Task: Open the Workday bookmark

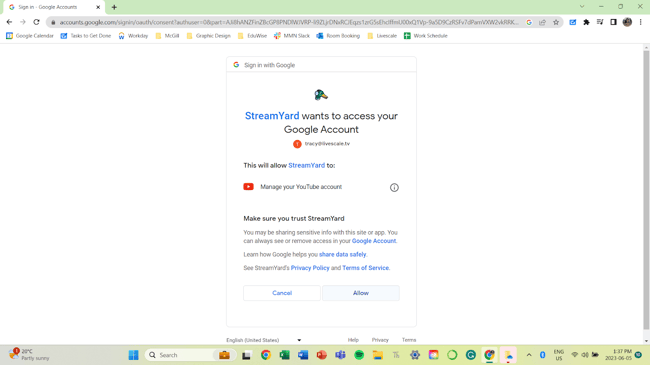Action: 133,36
